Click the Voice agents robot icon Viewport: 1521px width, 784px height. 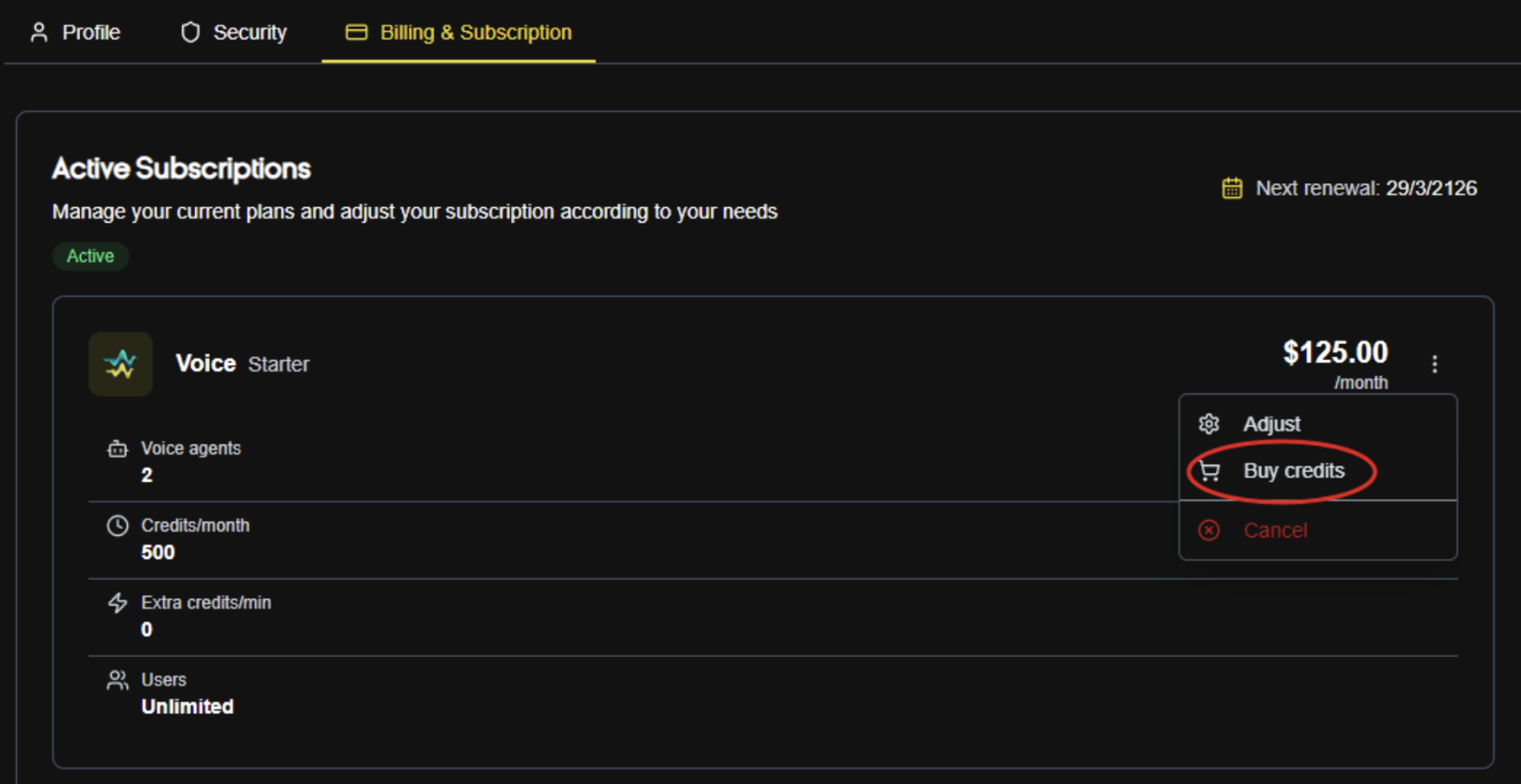(x=117, y=449)
